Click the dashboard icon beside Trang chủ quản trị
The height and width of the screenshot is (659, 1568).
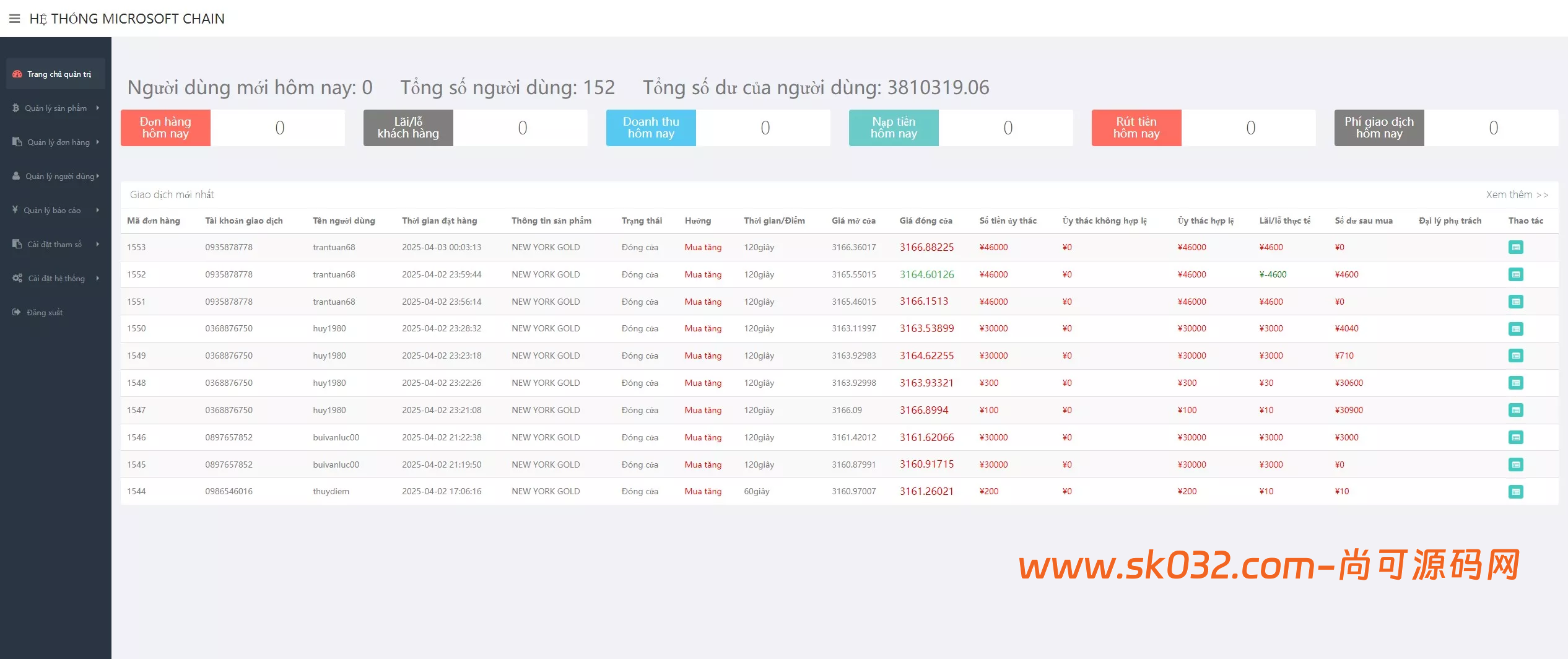point(17,74)
